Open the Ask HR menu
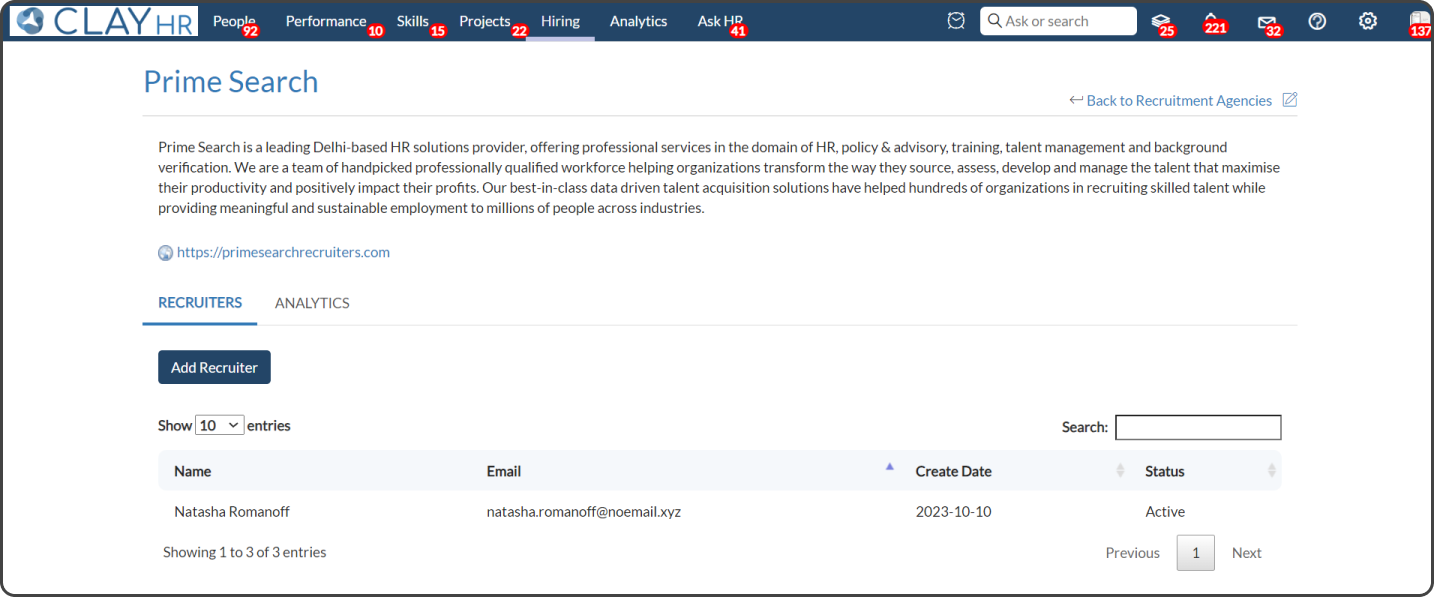 point(720,21)
